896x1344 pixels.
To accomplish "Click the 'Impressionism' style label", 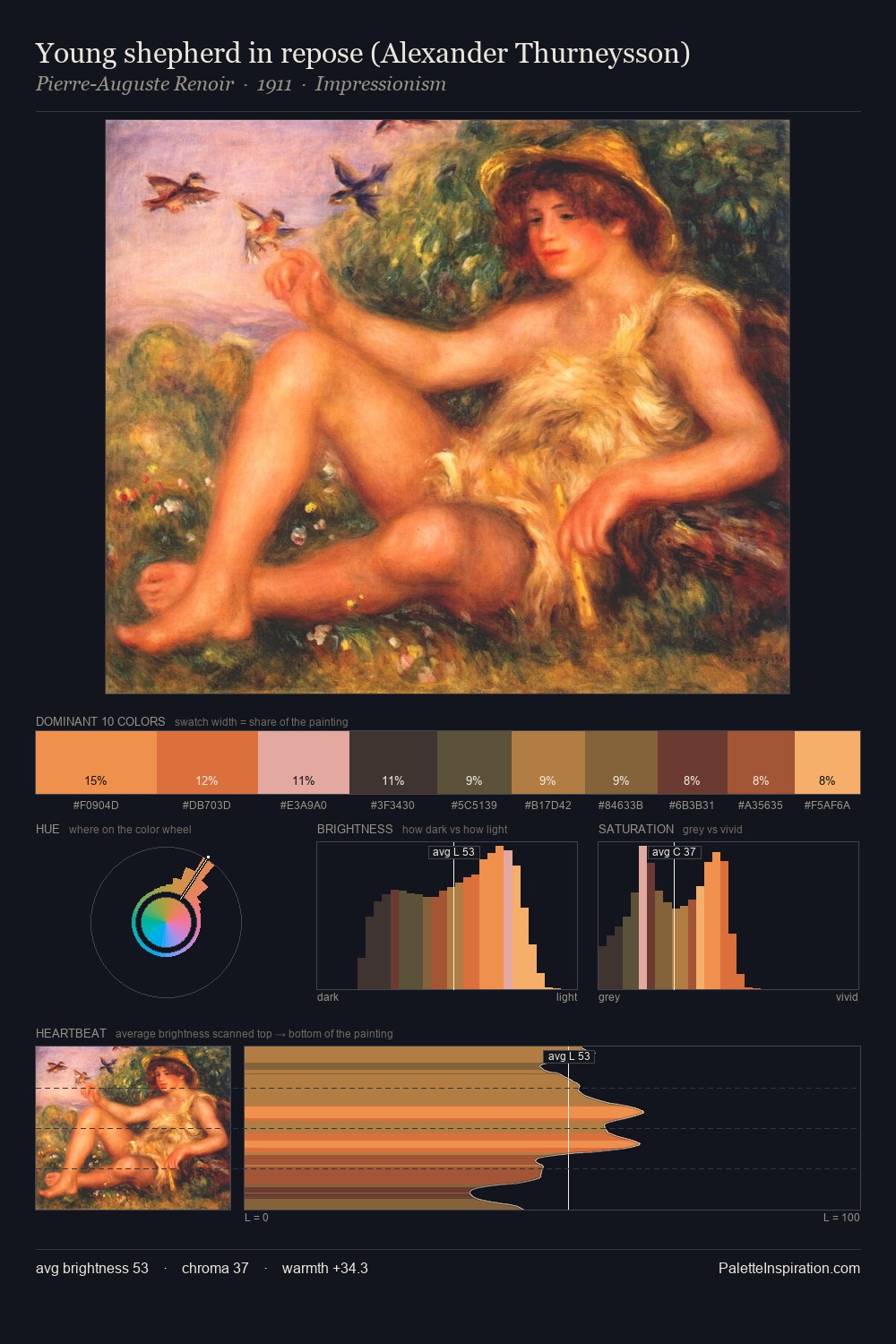I will click(381, 84).
